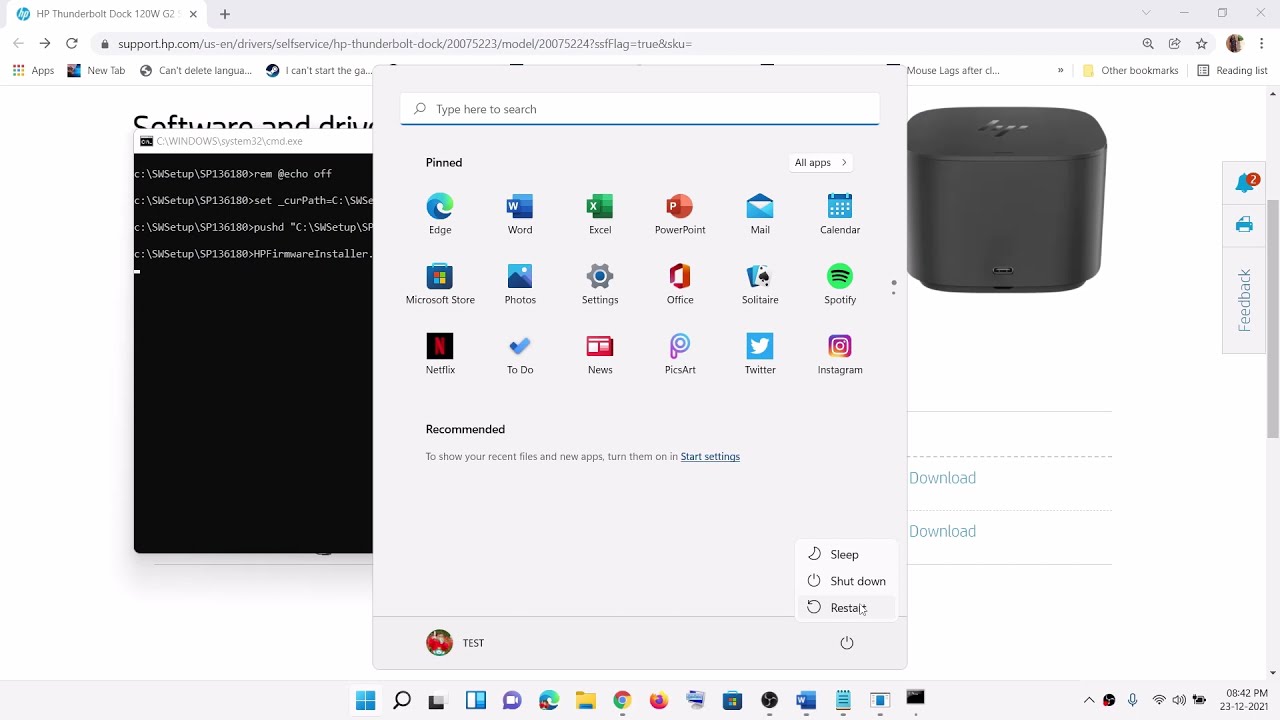Show hidden system tray icons

(x=1089, y=700)
